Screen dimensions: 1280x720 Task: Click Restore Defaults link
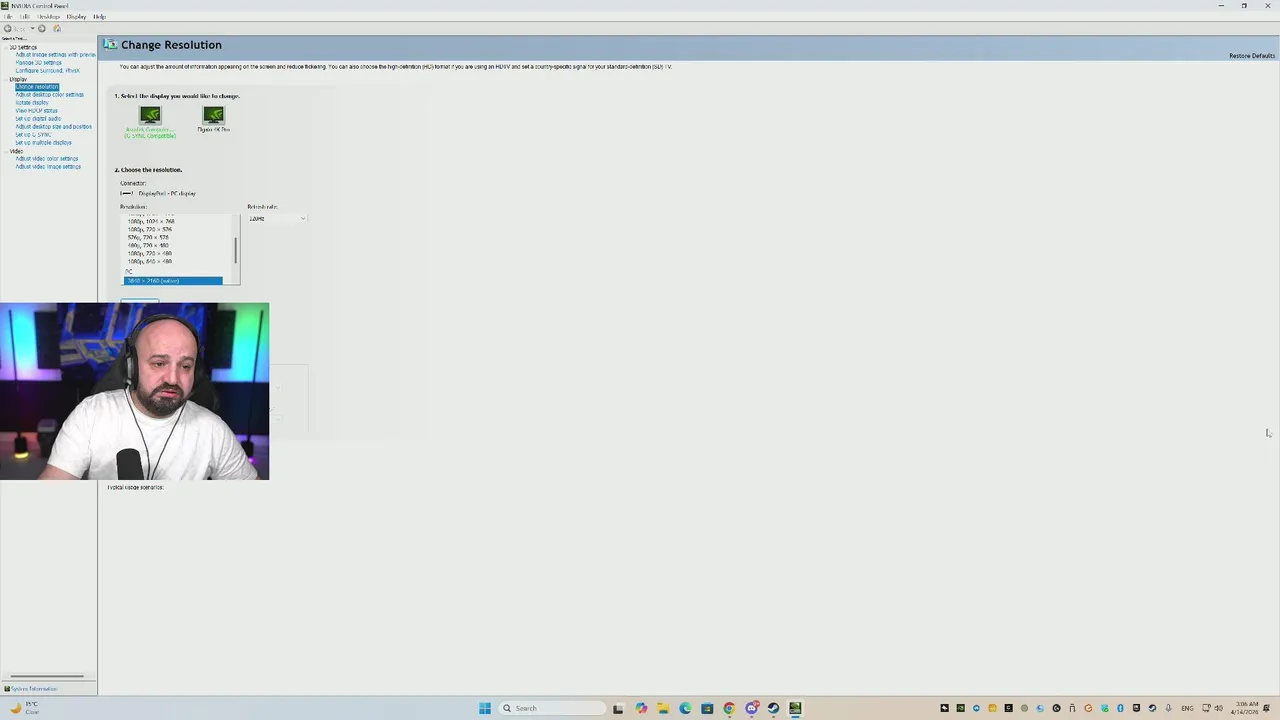pyautogui.click(x=1252, y=56)
